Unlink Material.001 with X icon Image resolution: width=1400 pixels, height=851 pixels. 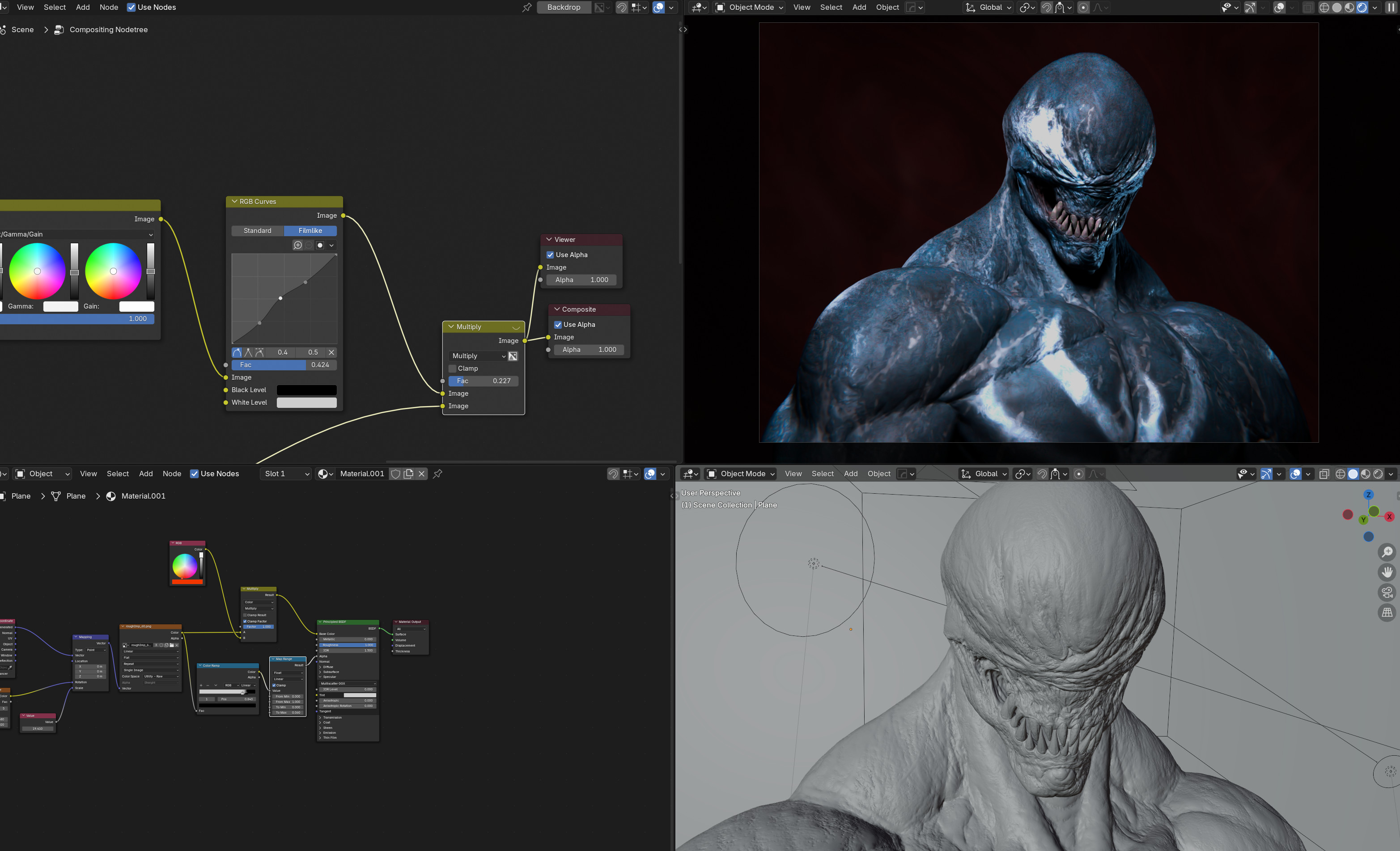click(x=422, y=474)
